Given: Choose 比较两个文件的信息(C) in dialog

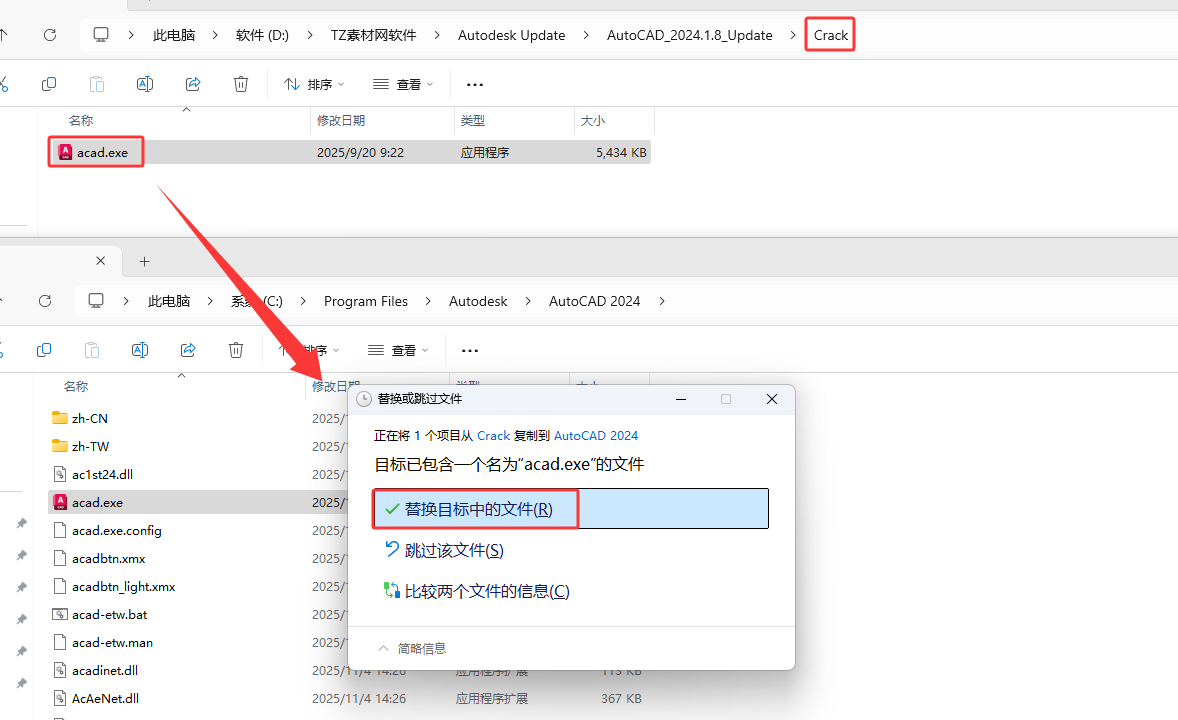Looking at the screenshot, I should point(477,591).
